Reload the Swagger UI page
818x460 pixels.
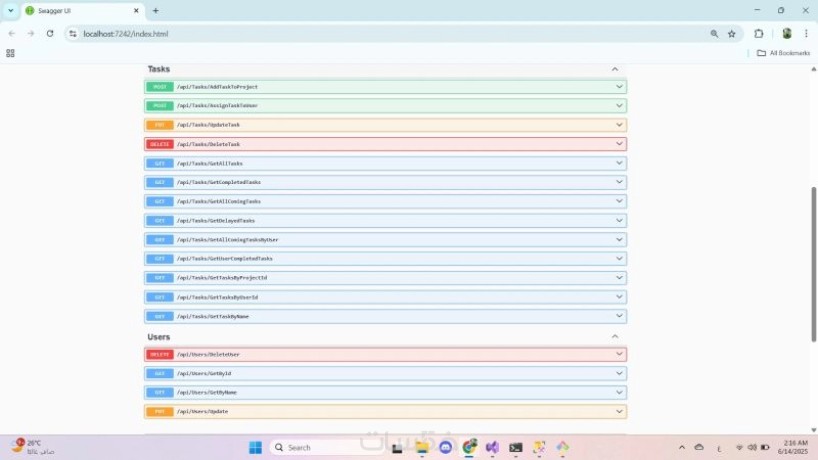click(50, 33)
